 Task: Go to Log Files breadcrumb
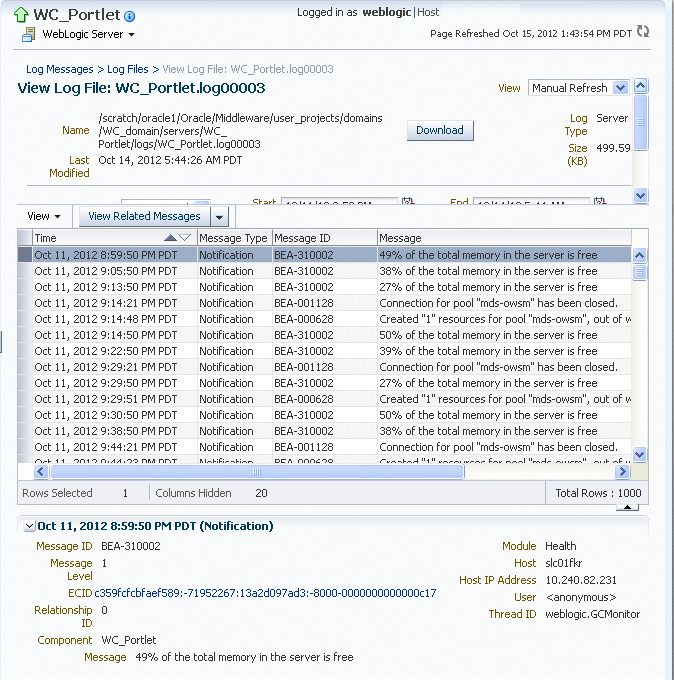(x=128, y=69)
